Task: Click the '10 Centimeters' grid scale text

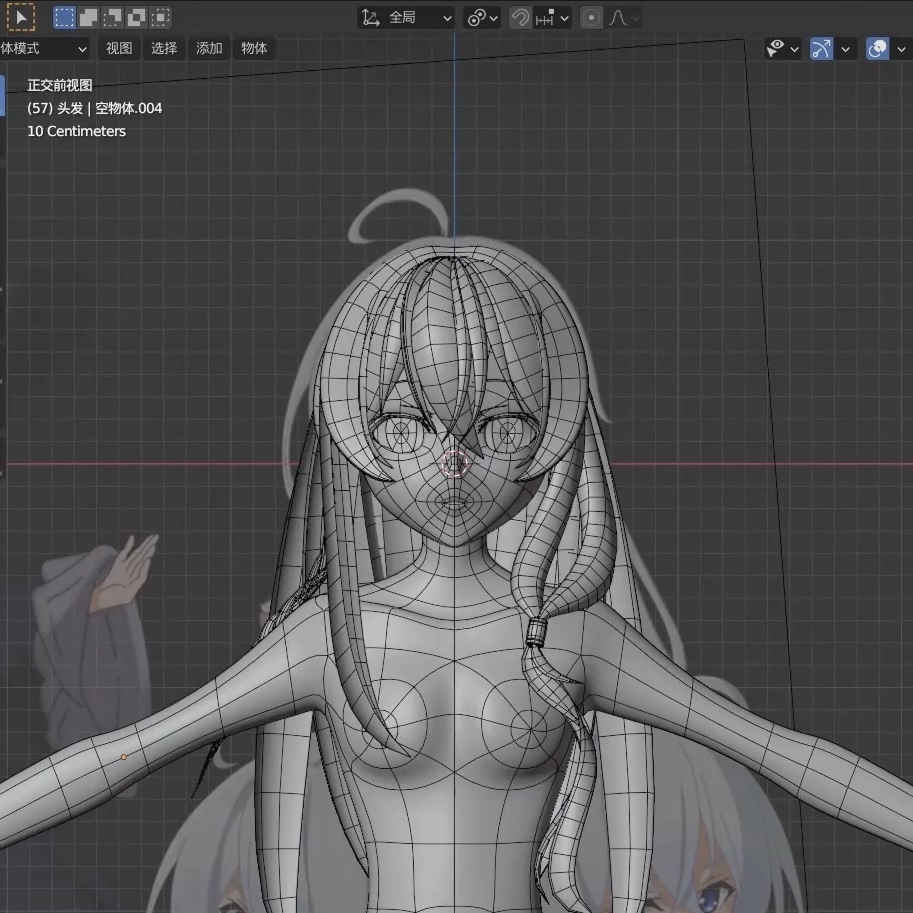Action: click(76, 131)
